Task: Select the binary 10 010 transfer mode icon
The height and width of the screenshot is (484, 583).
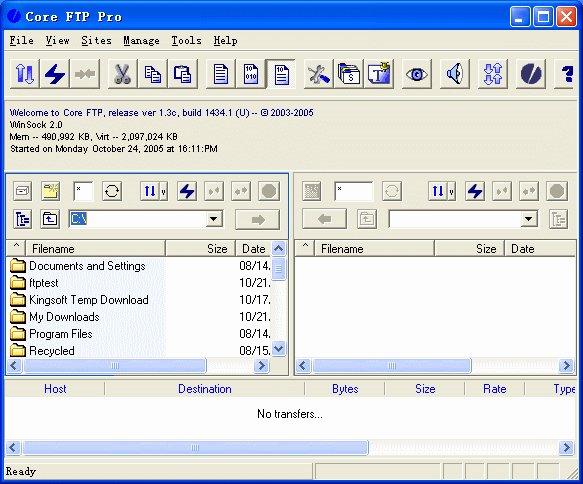Action: [x=251, y=74]
